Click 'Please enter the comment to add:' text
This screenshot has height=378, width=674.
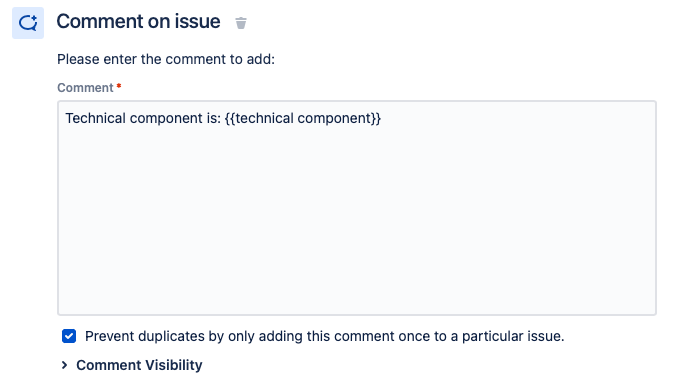(x=166, y=59)
